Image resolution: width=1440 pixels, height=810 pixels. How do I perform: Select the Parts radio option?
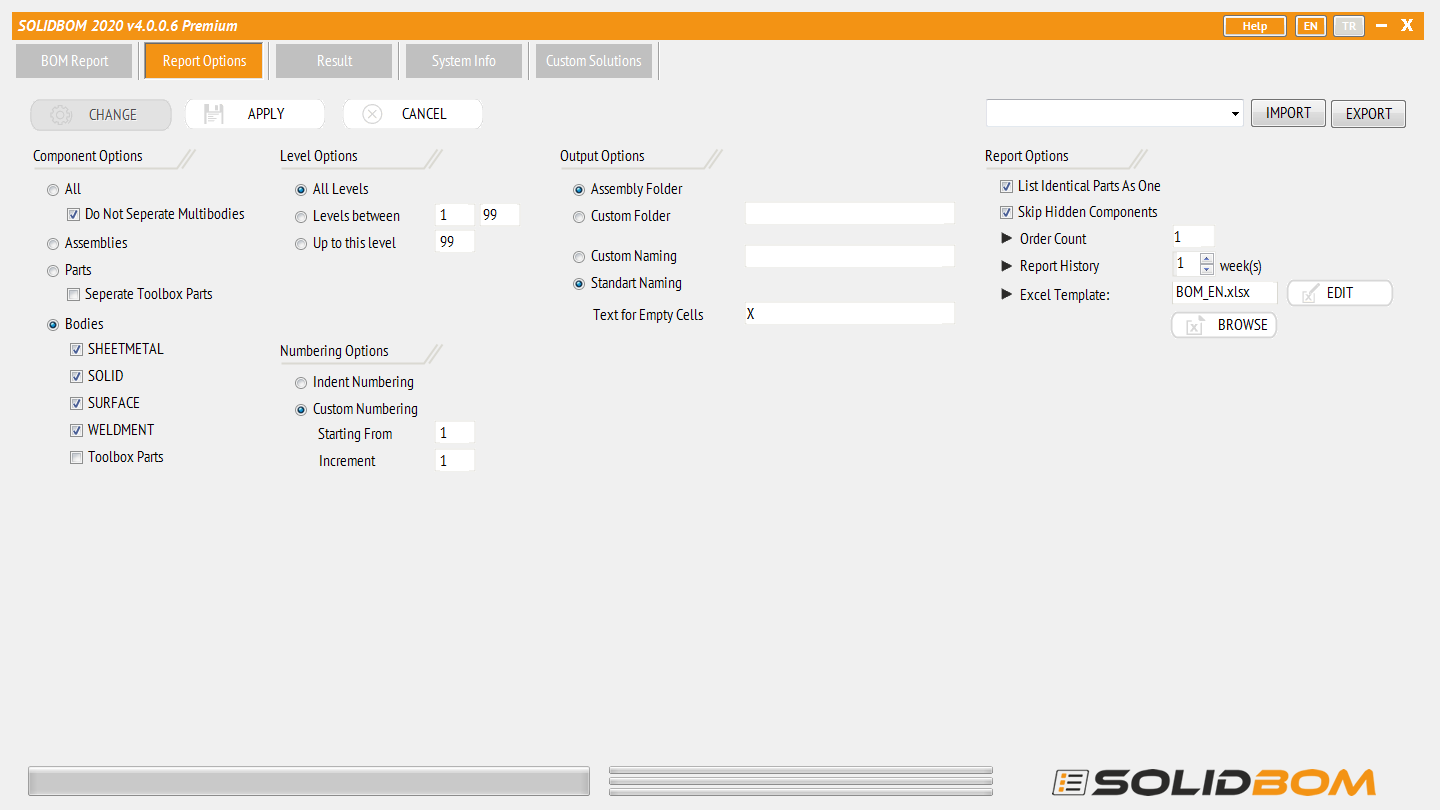tap(53, 270)
